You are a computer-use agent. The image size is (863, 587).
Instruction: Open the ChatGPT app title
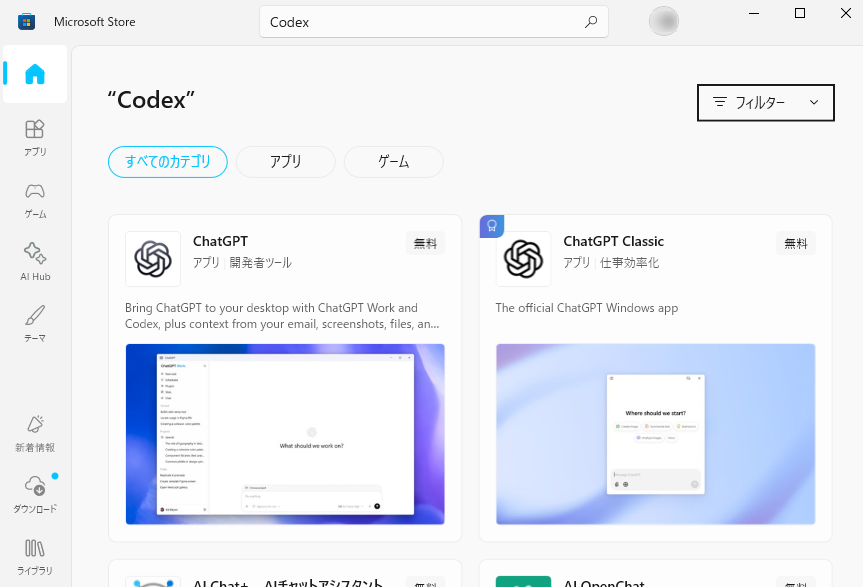[x=220, y=242]
